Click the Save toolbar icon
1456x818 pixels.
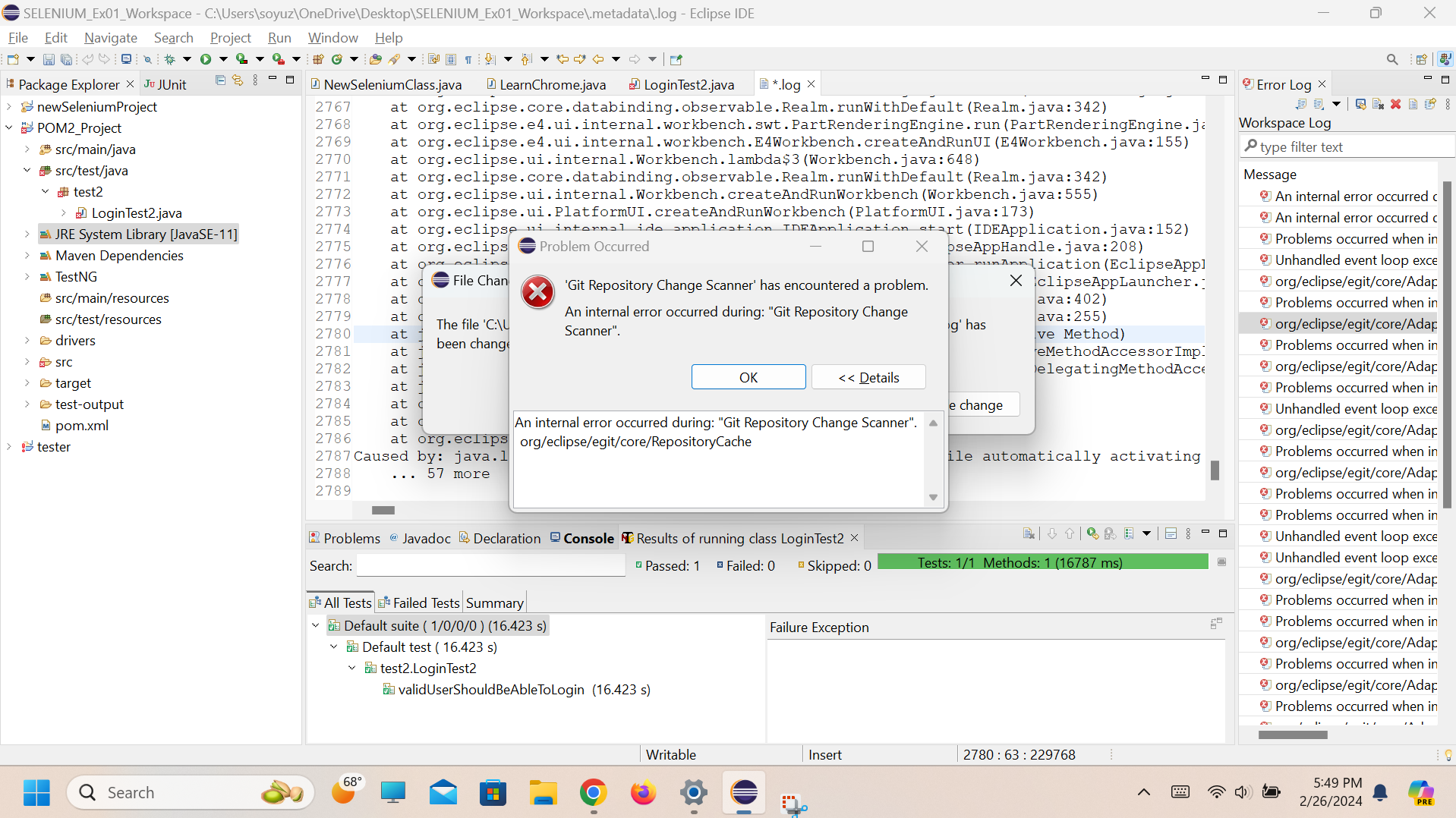coord(49,59)
